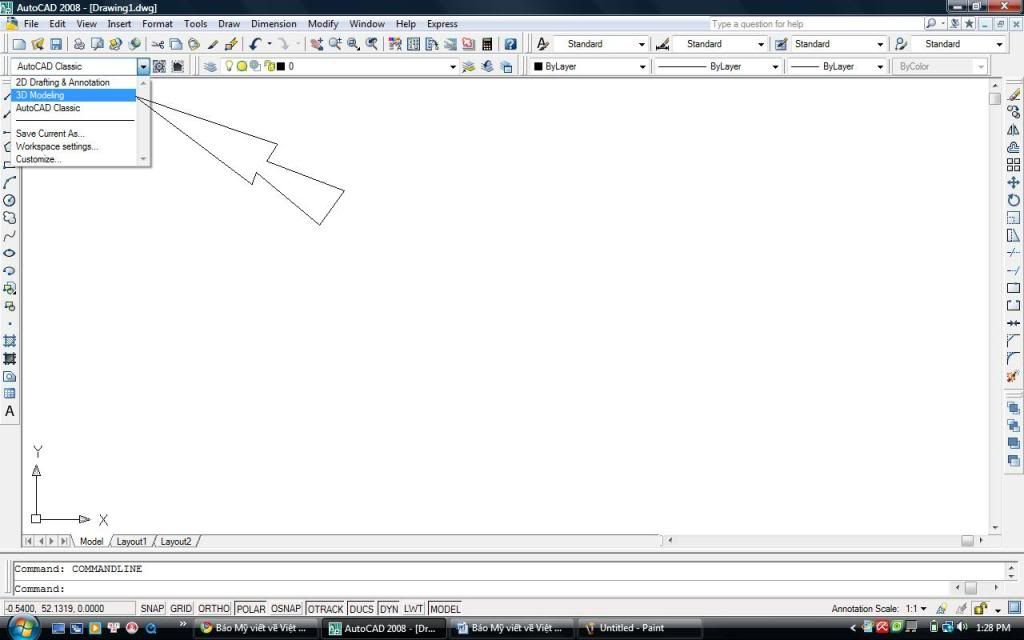
Task: Open the lineweight ByLayer dropdown
Action: tap(880, 67)
